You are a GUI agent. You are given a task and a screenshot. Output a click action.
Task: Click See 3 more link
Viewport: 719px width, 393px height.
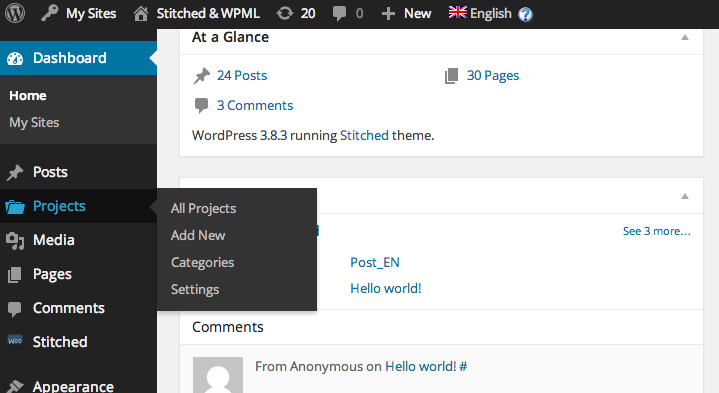click(x=657, y=231)
